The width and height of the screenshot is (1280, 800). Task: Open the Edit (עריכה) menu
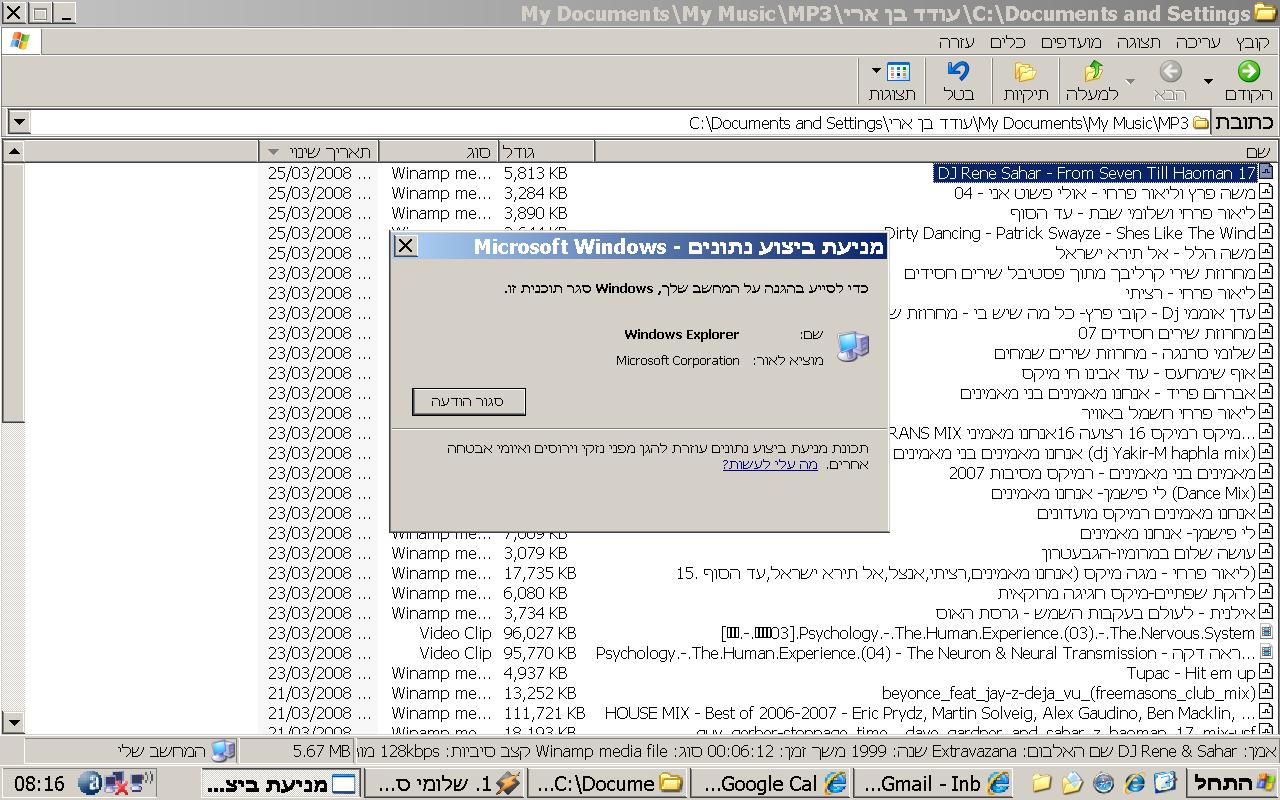(x=1198, y=42)
